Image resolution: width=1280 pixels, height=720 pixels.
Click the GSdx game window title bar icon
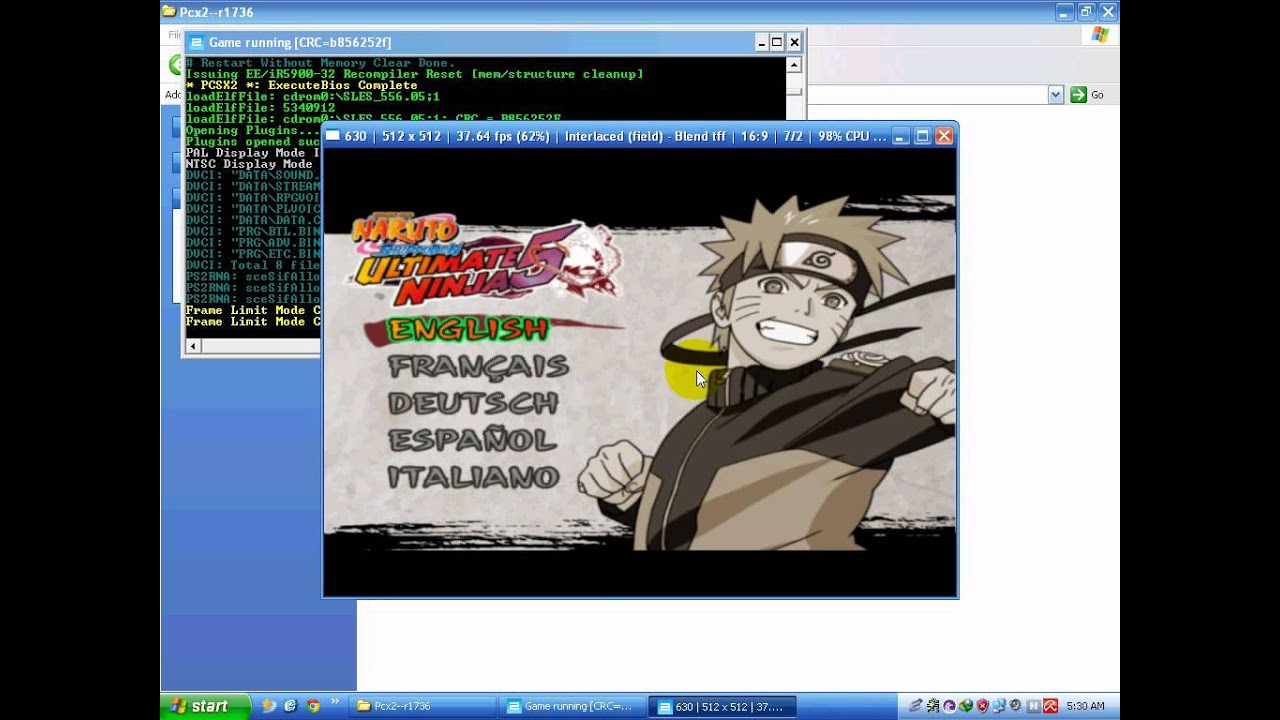(x=333, y=136)
